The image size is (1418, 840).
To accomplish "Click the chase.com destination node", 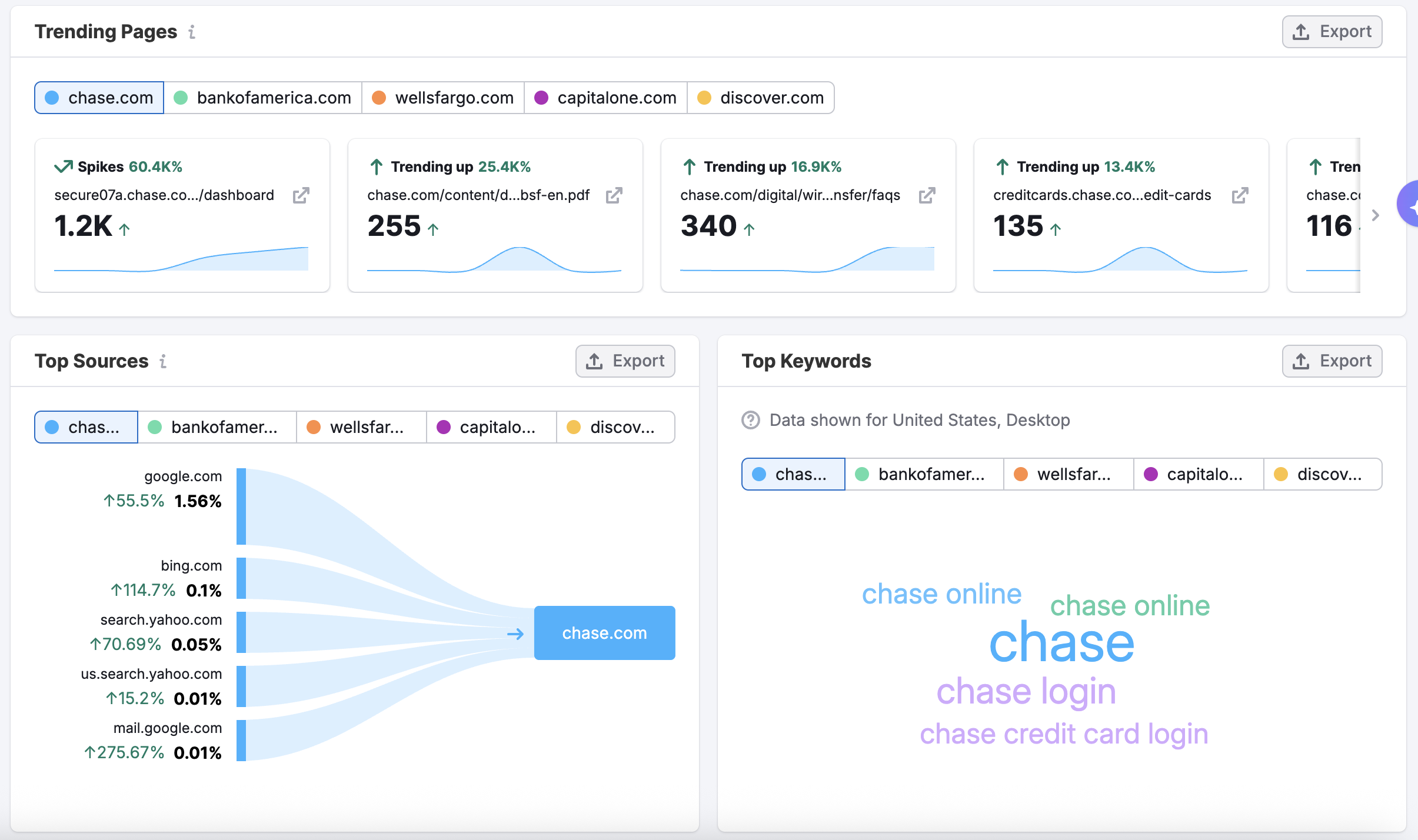I will [604, 633].
